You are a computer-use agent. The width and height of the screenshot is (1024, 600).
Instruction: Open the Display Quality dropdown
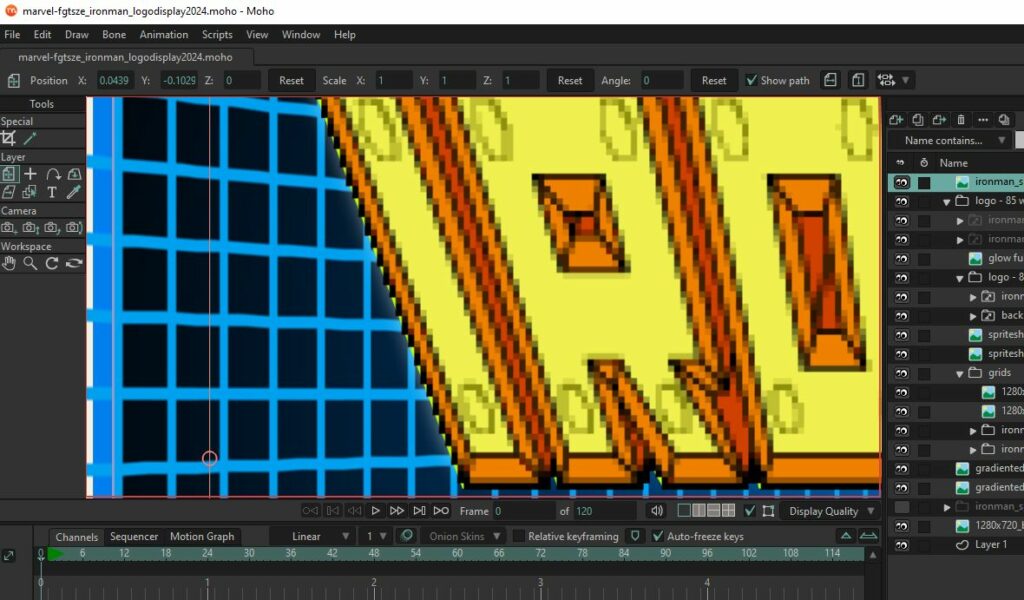(831, 511)
